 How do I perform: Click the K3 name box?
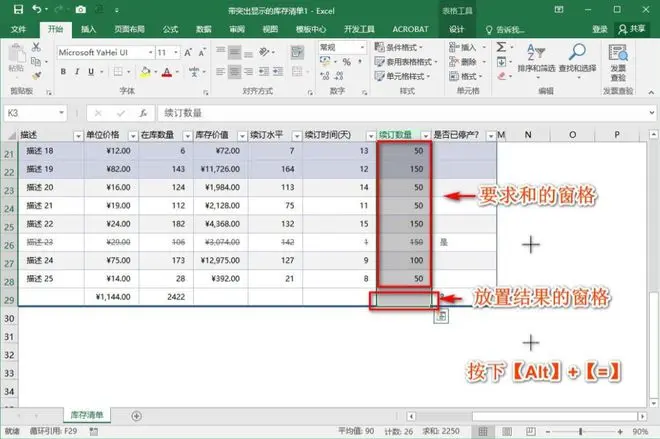[x=35, y=113]
